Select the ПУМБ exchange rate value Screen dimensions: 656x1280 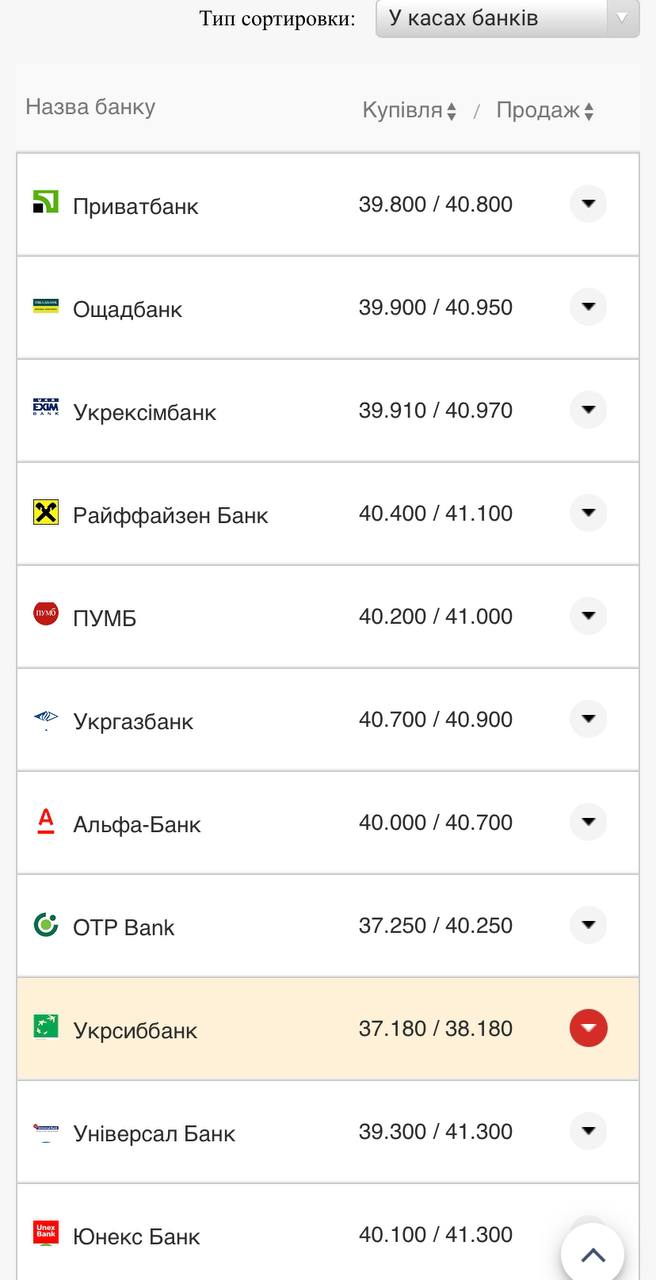coord(435,616)
